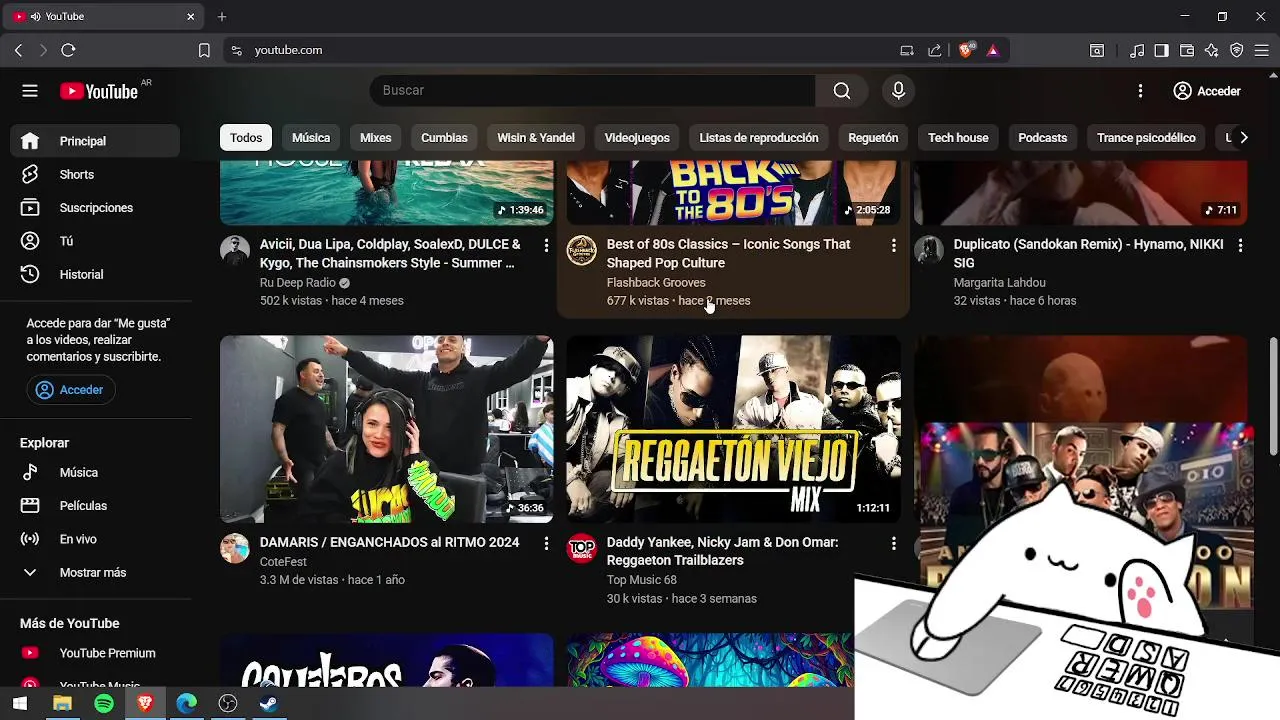Open Brave Shields lion icon

pos(966,50)
